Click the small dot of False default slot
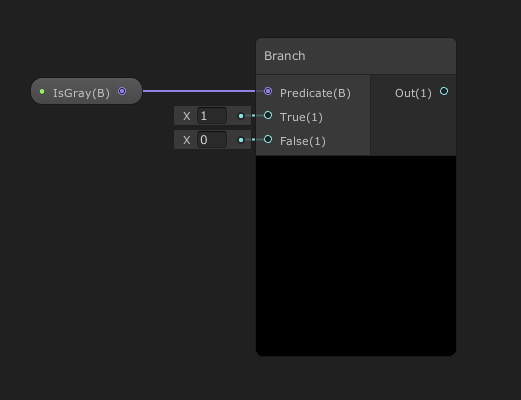Screen dimensions: 521x400 tap(241, 140)
